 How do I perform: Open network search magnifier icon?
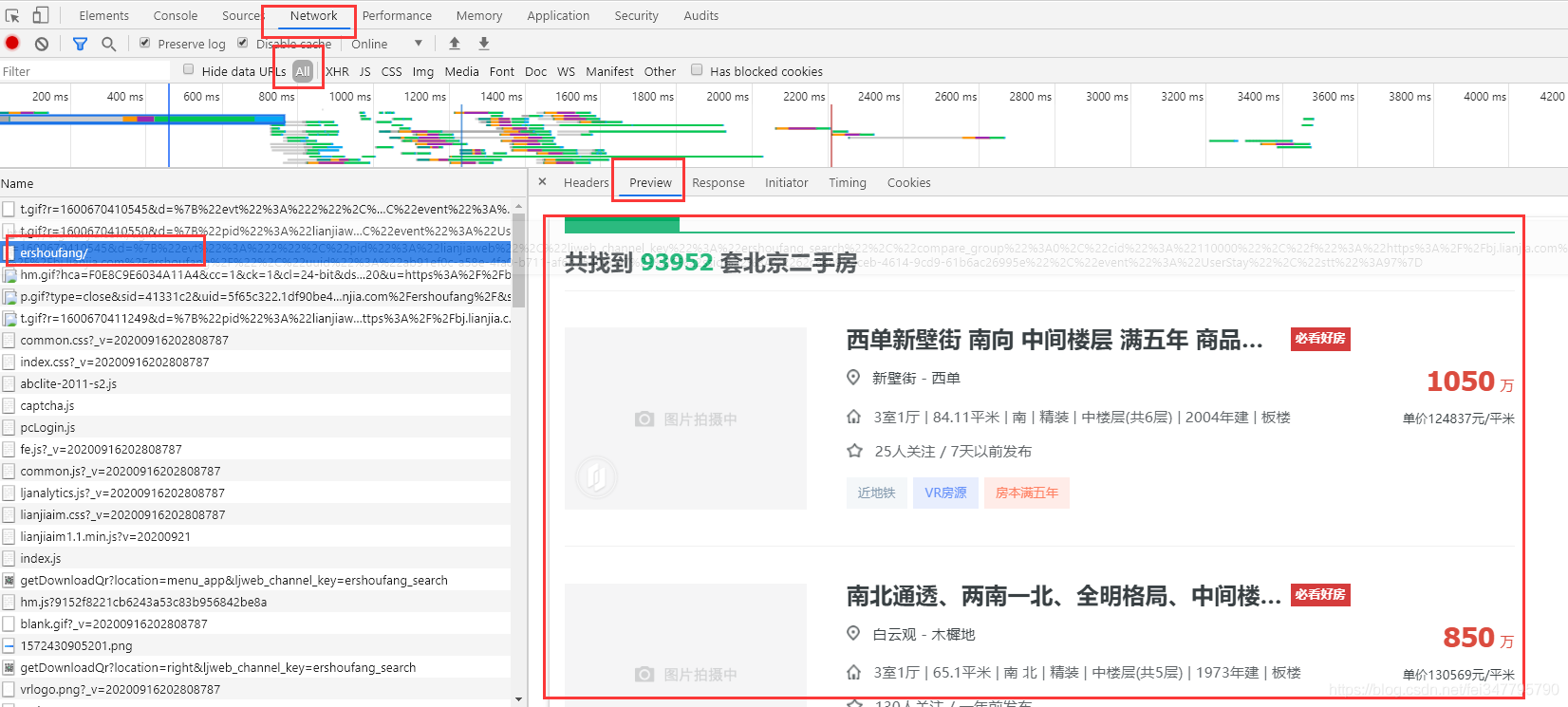[x=109, y=44]
